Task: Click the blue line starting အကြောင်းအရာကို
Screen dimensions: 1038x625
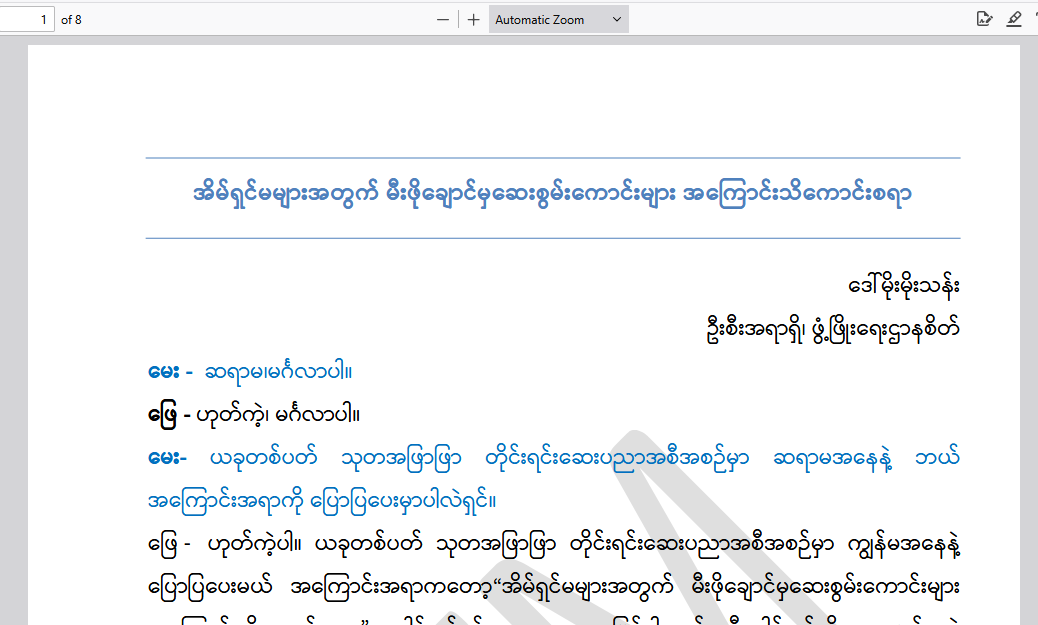Action: [x=322, y=501]
